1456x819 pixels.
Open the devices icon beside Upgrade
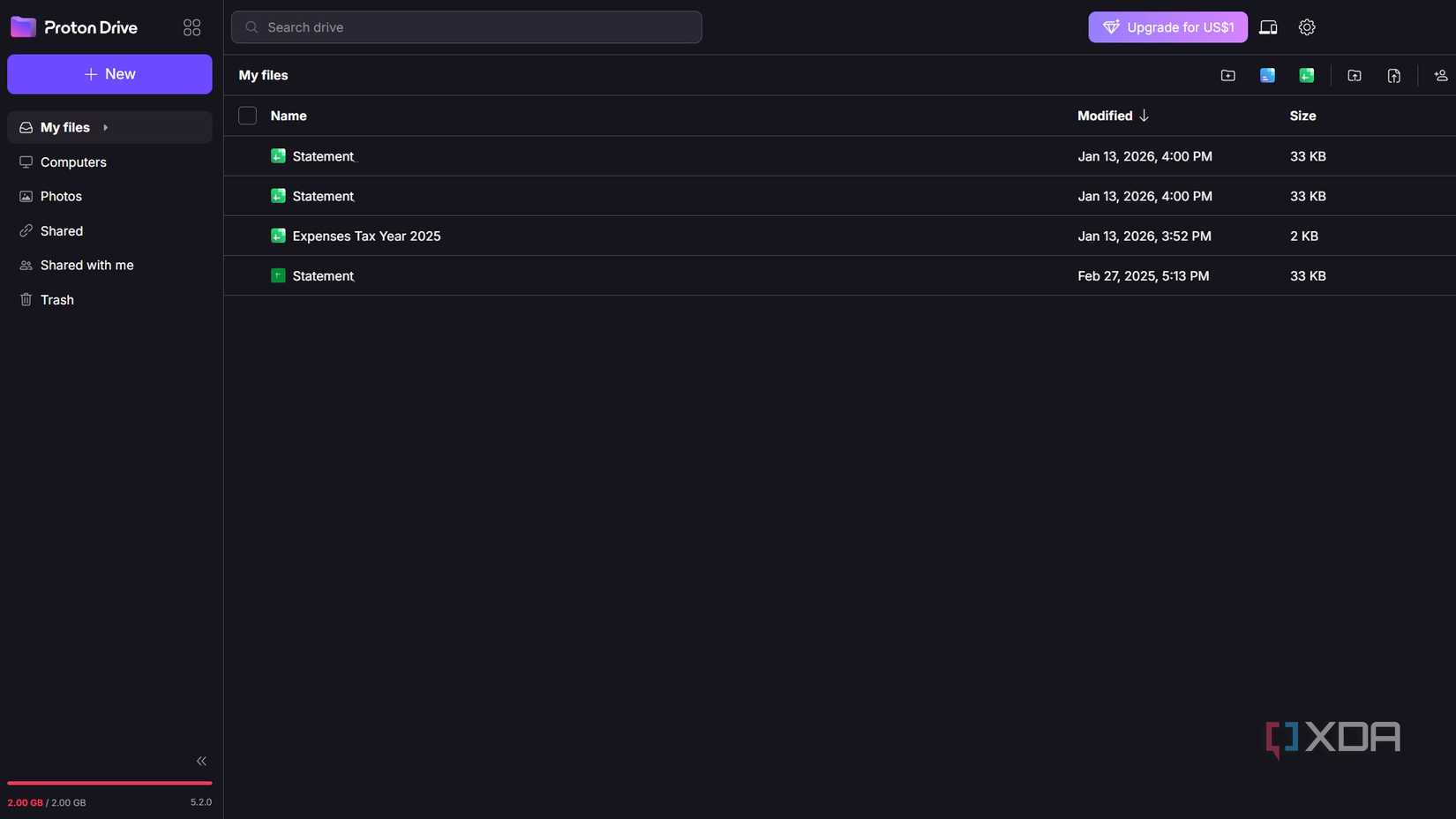(1268, 27)
